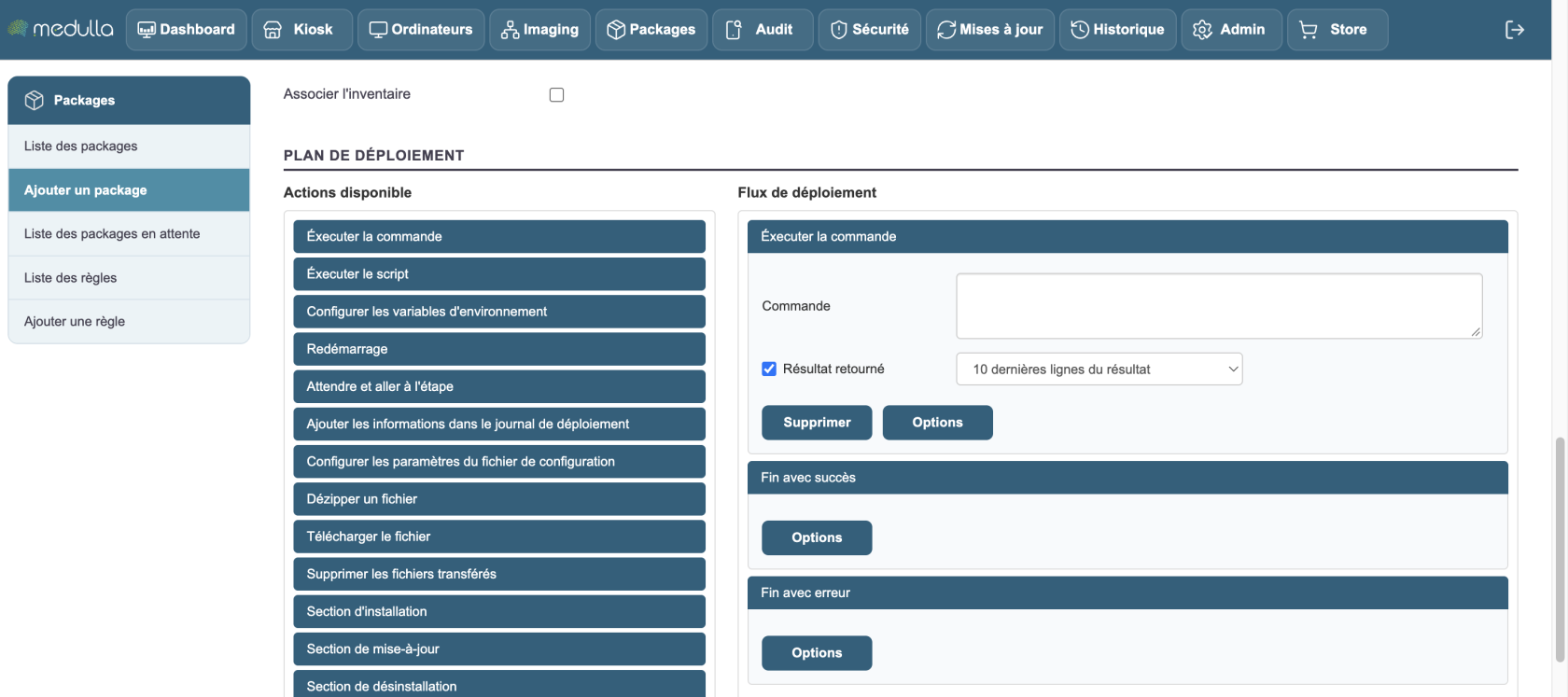This screenshot has height=697, width=1568.
Task: Click the Kiosk storefront icon
Action: coord(273,30)
